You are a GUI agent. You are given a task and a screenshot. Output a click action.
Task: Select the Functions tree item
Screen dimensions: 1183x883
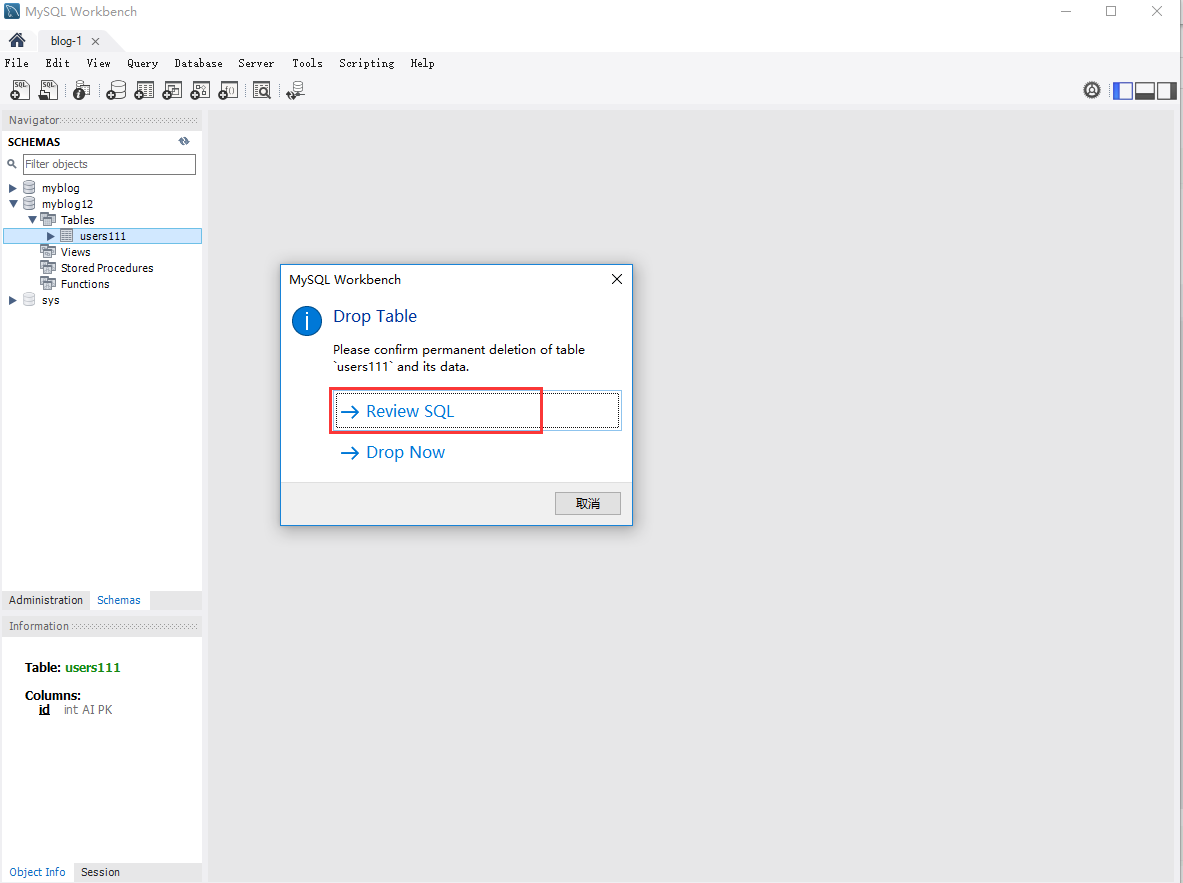click(x=85, y=284)
